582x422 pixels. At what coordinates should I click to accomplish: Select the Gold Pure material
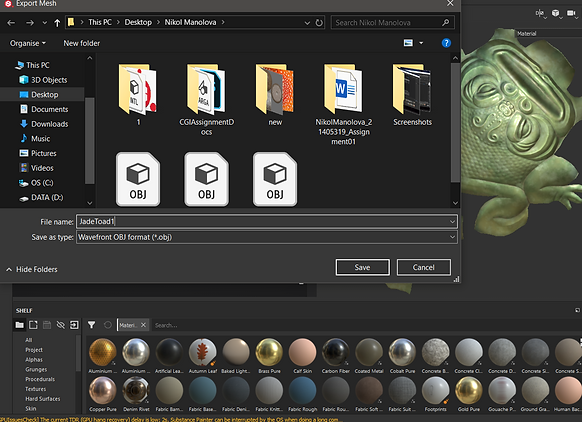[469, 394]
